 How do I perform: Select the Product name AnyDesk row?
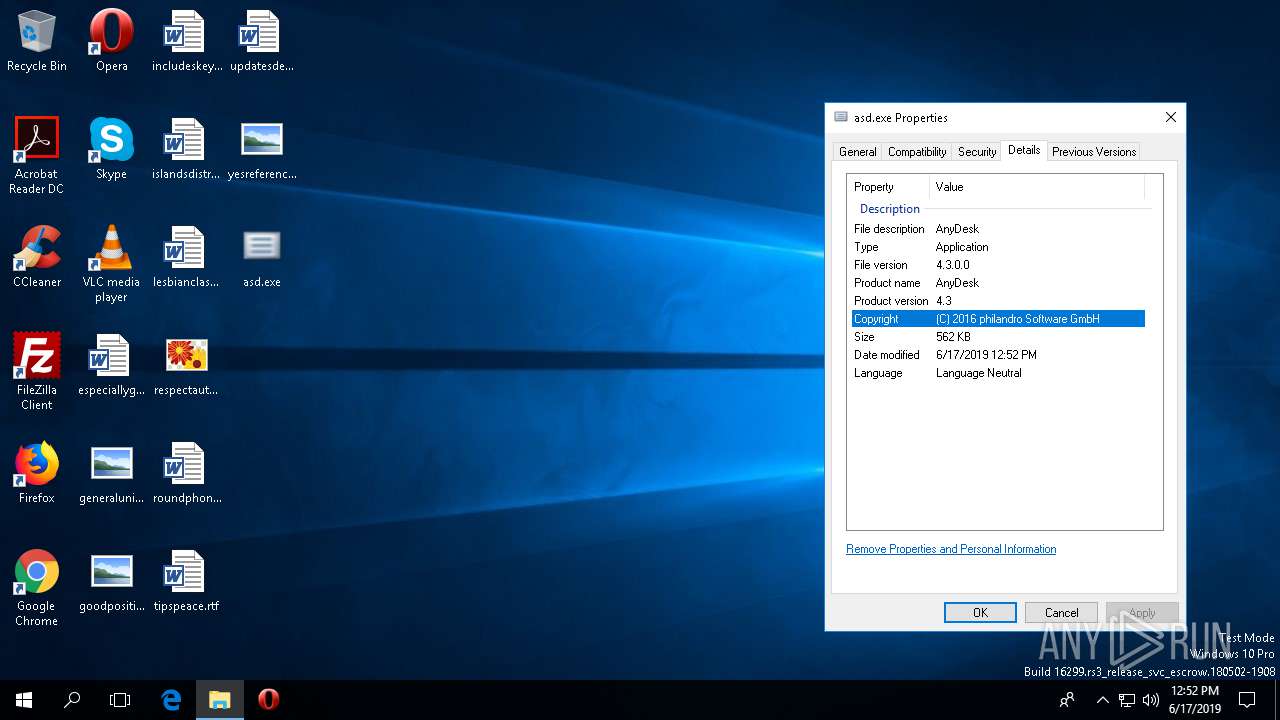pyautogui.click(x=998, y=283)
